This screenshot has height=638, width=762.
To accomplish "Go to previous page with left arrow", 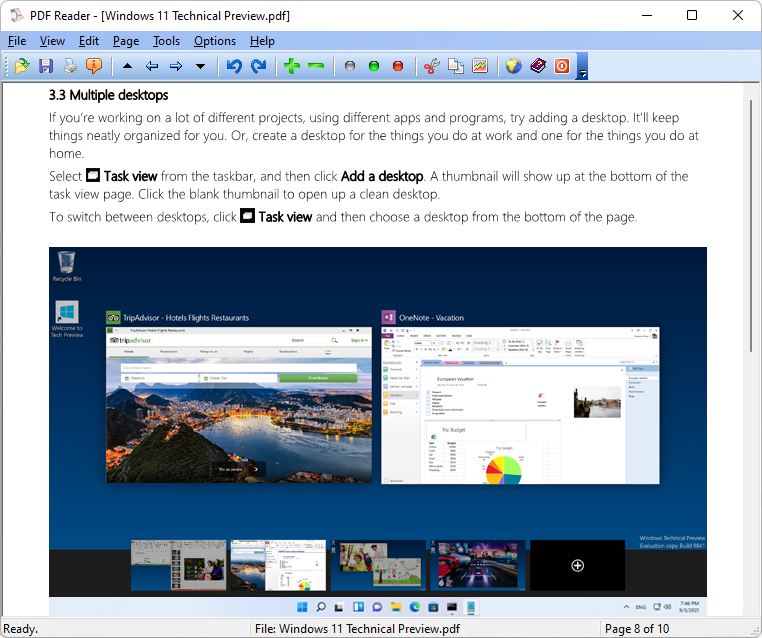I will click(152, 66).
